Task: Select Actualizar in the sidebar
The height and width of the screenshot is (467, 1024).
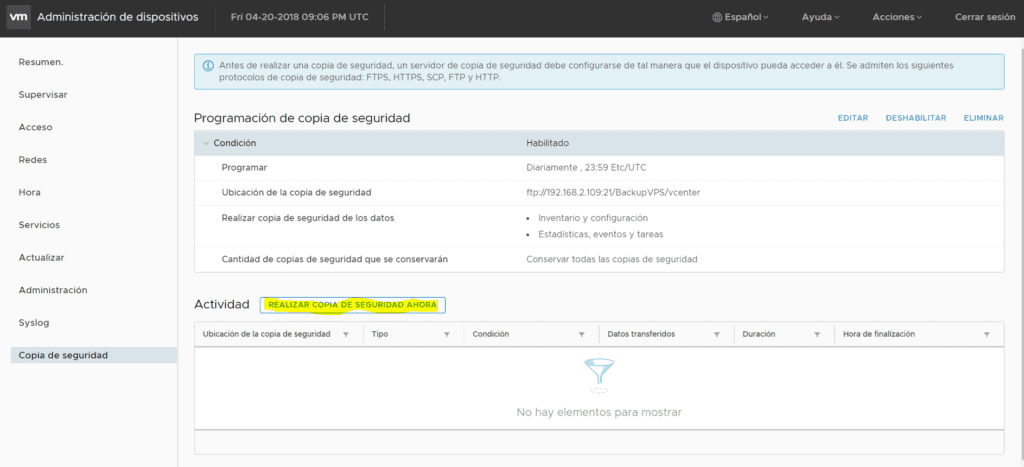Action: (x=42, y=257)
